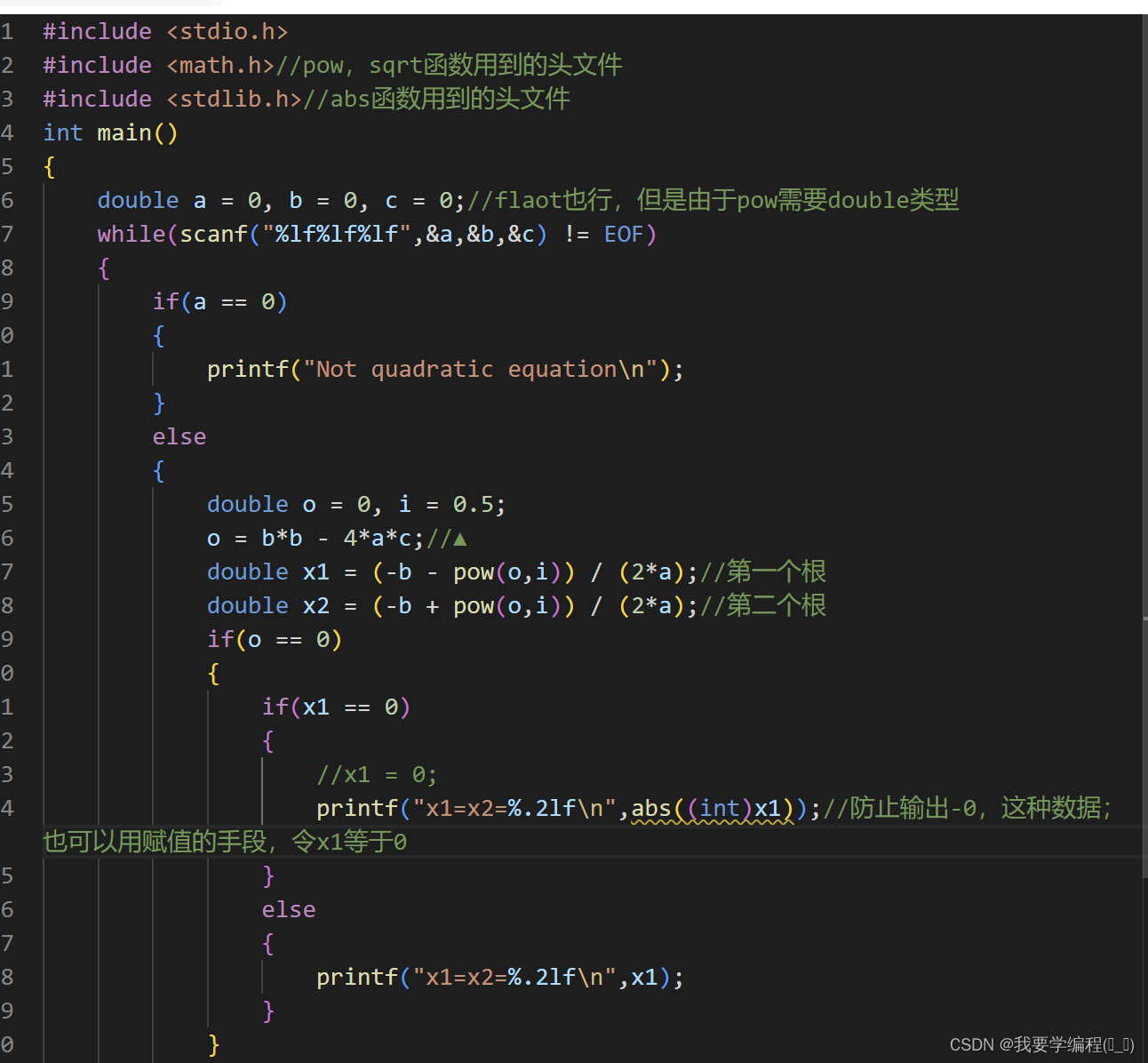The width and height of the screenshot is (1148, 1063).
Task: Click the '<math.h>' header name
Action: [x=220, y=66]
